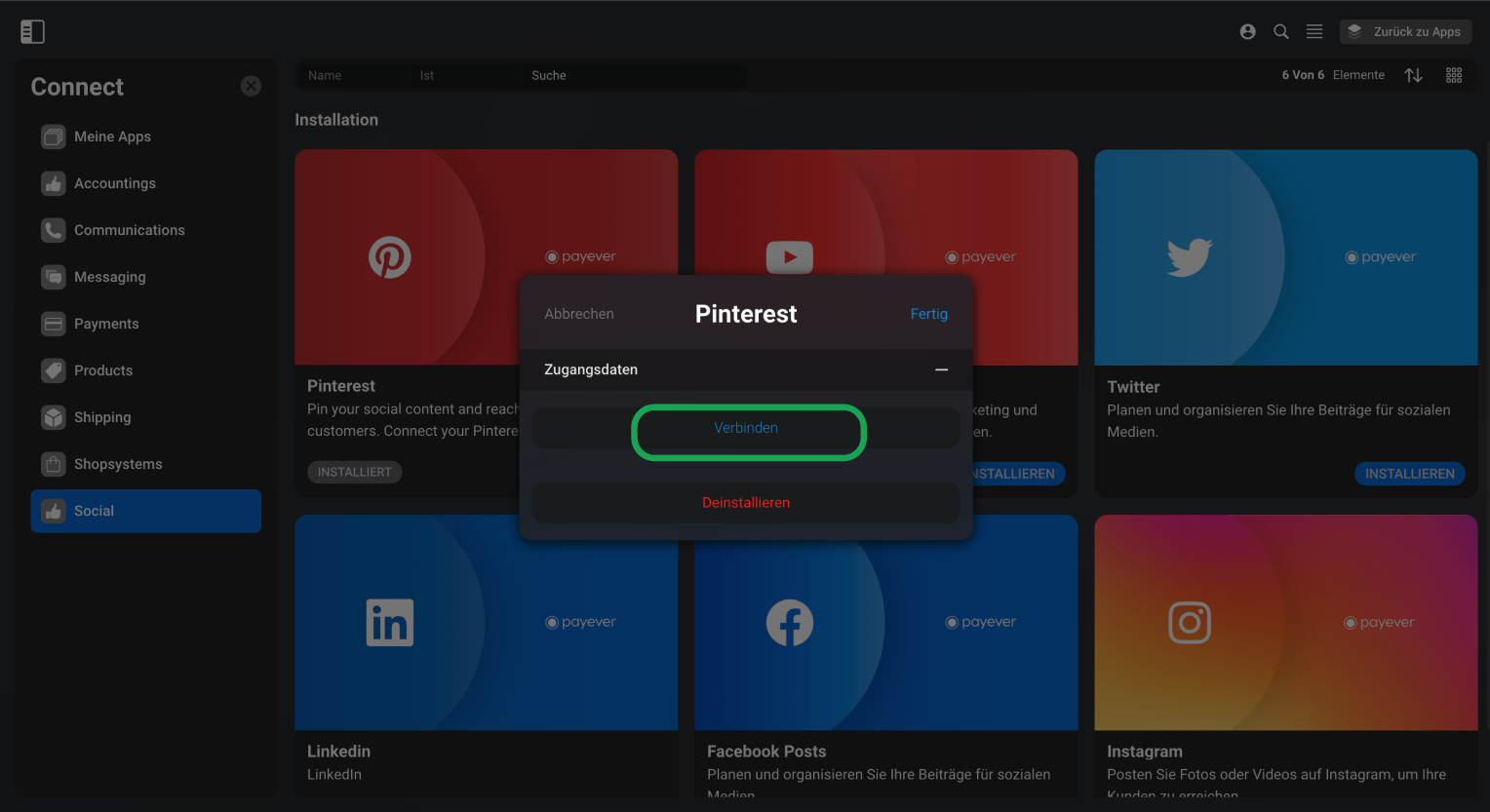
Task: Click the Social thumbs-up icon
Action: pos(54,511)
